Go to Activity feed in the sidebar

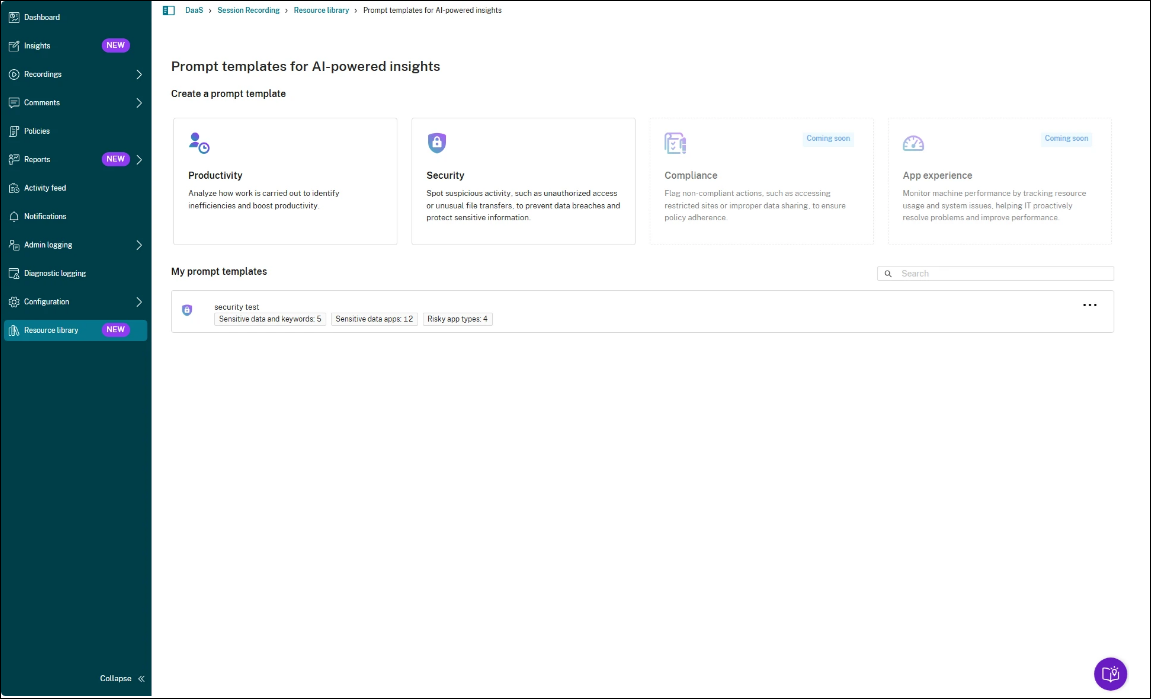pyautogui.click(x=76, y=188)
